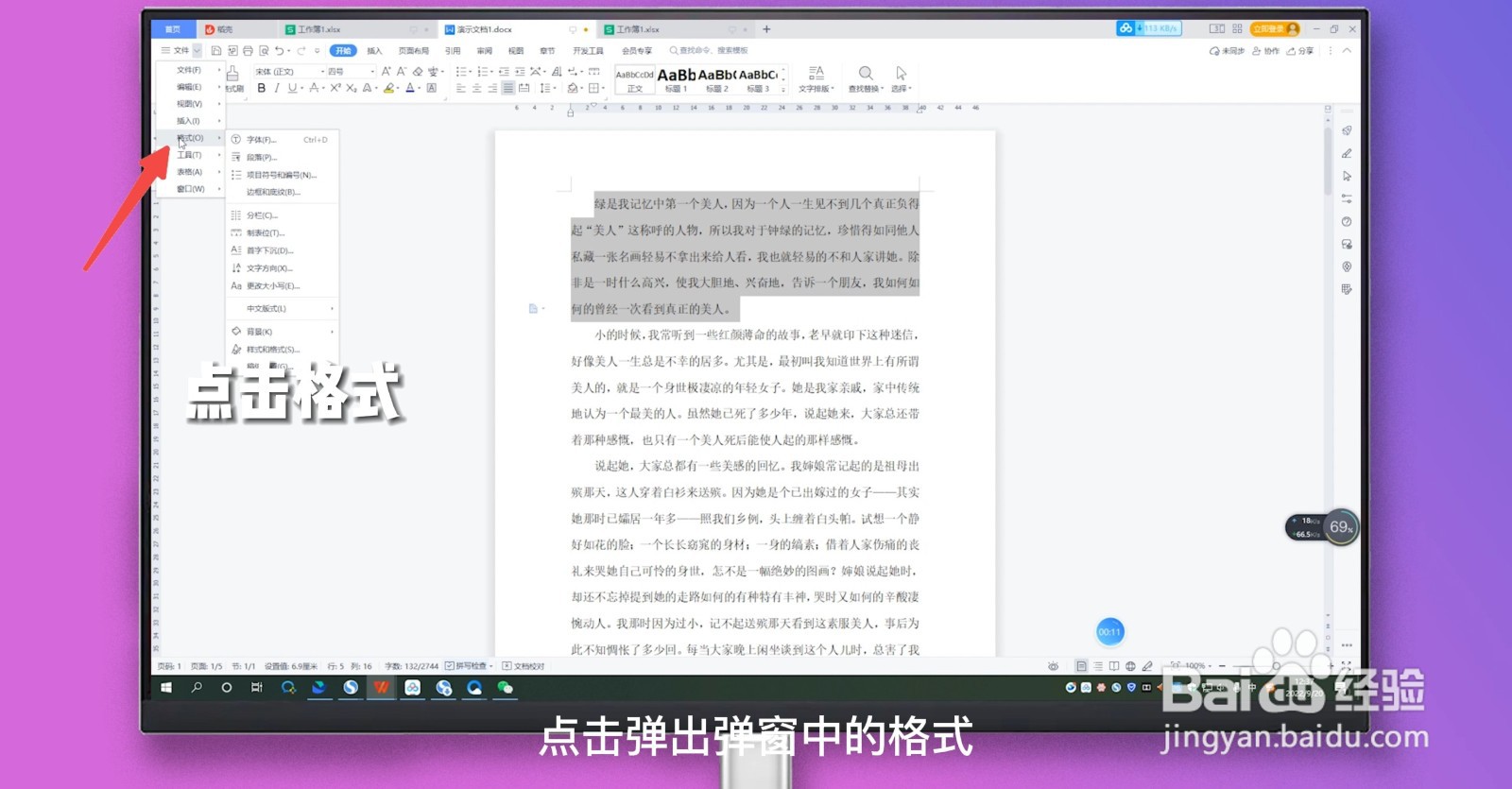1512x789 pixels.
Task: Click 分享 share button
Action: pos(1300,51)
